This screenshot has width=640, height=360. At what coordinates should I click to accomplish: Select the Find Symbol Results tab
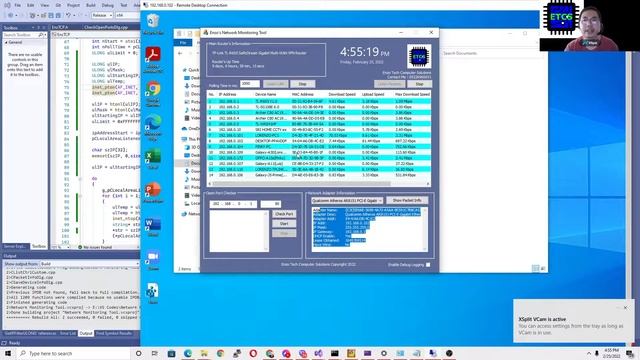(x=114, y=333)
